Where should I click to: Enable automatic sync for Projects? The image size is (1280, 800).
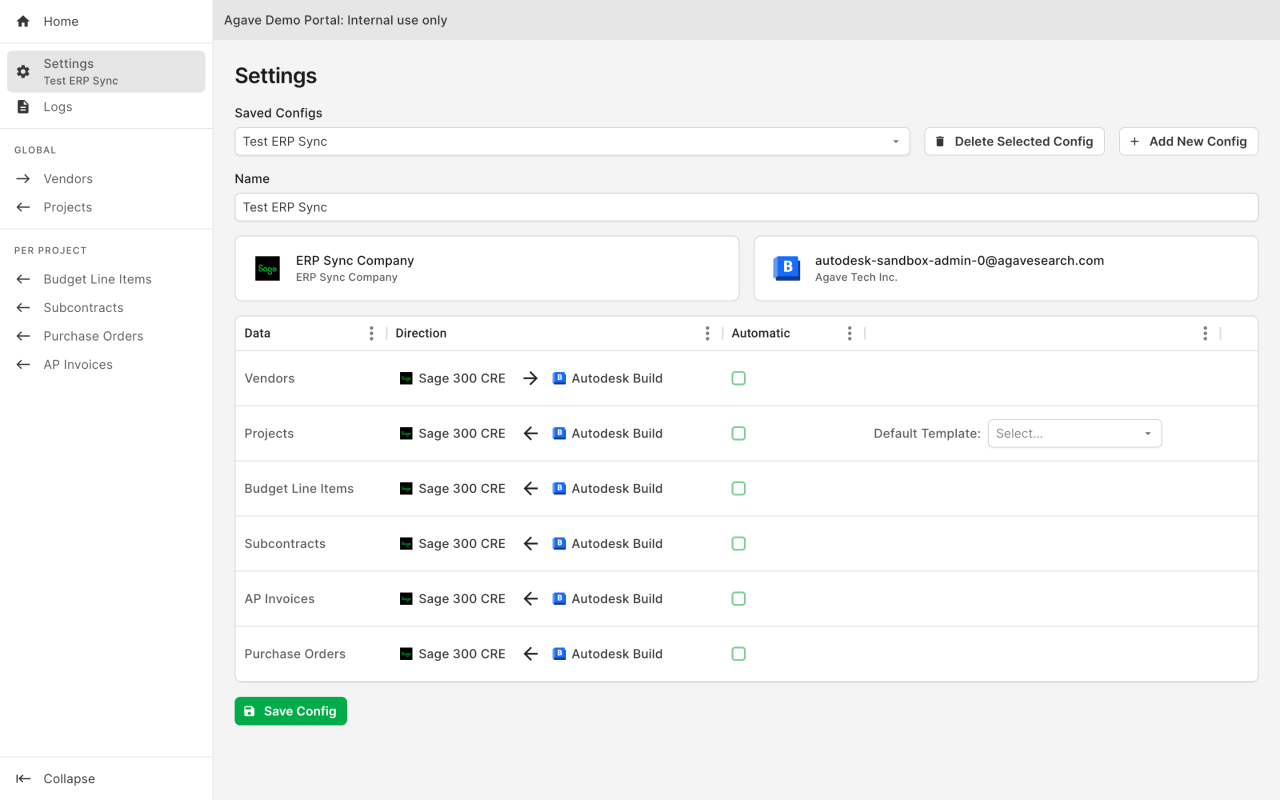(739, 433)
